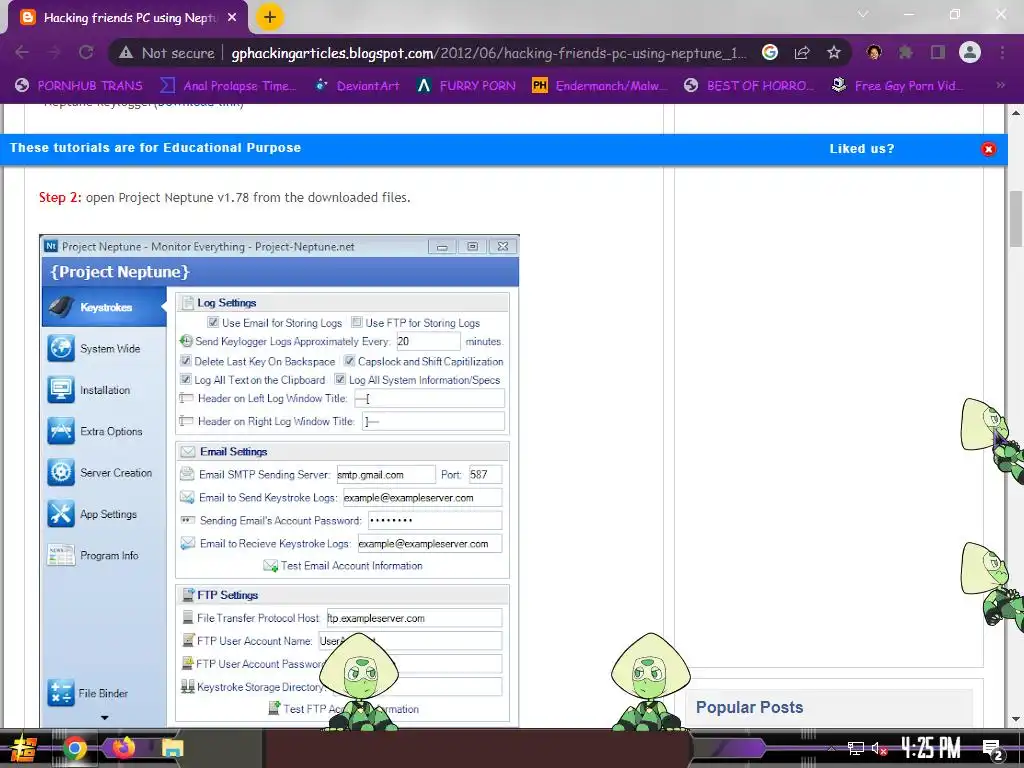Click Email SMTP Sending Server field
This screenshot has width=1024, height=768.
385,474
